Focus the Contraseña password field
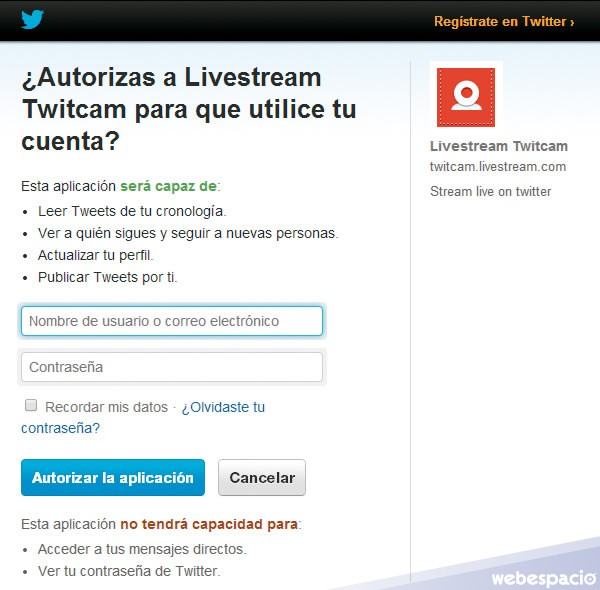The image size is (600, 590). tap(172, 367)
